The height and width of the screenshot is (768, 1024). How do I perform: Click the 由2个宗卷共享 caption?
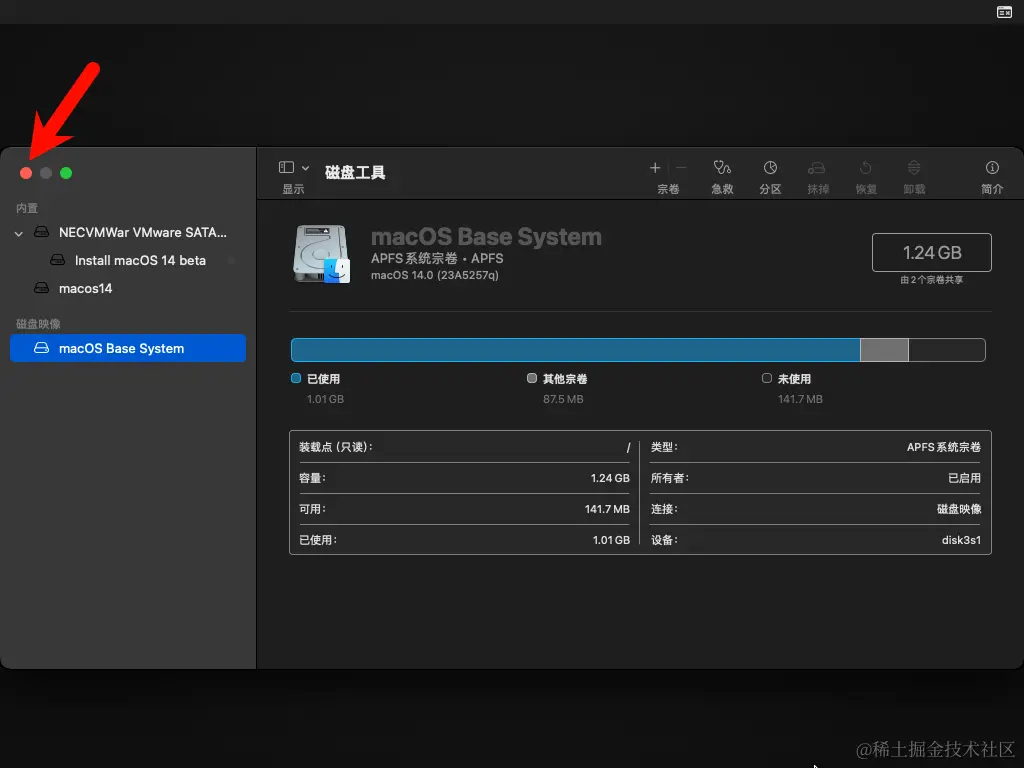(x=932, y=280)
